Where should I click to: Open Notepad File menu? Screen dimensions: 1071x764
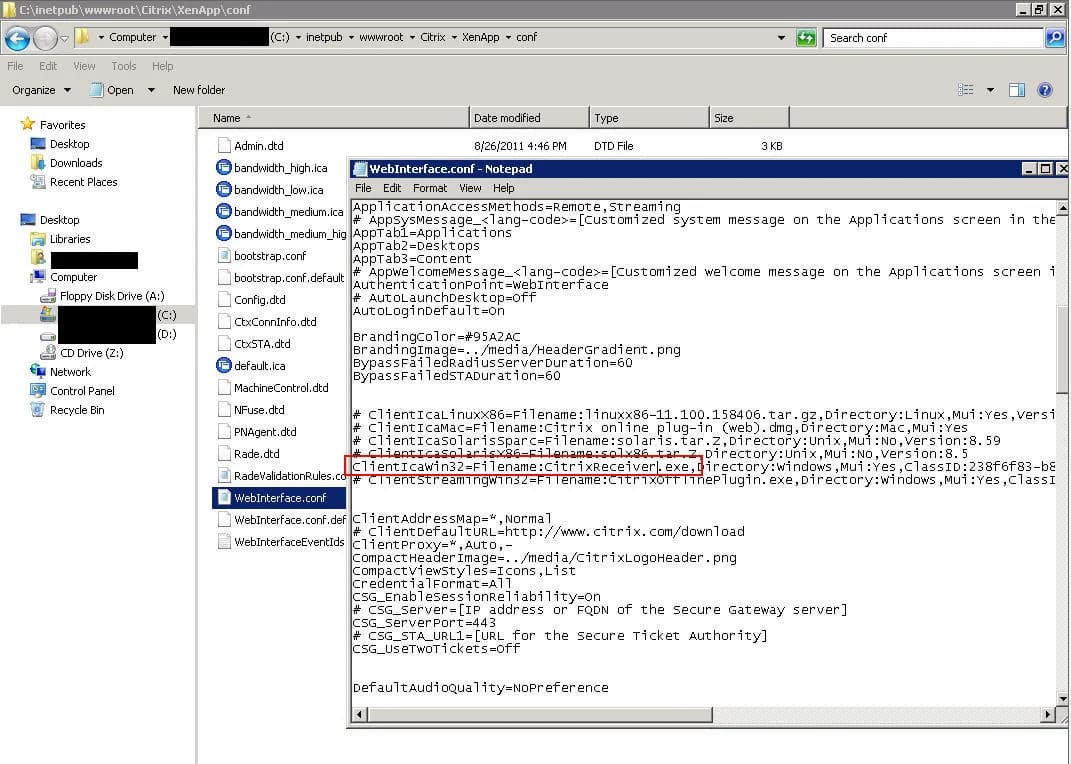[x=363, y=188]
